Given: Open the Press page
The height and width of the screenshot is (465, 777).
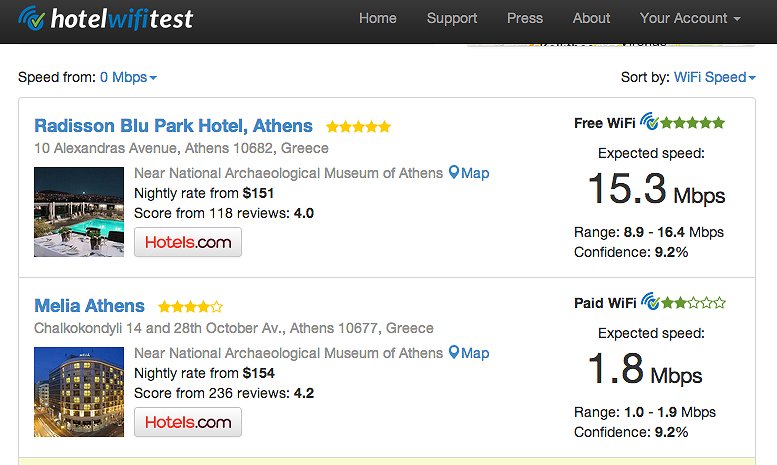Looking at the screenshot, I should coord(525,18).
